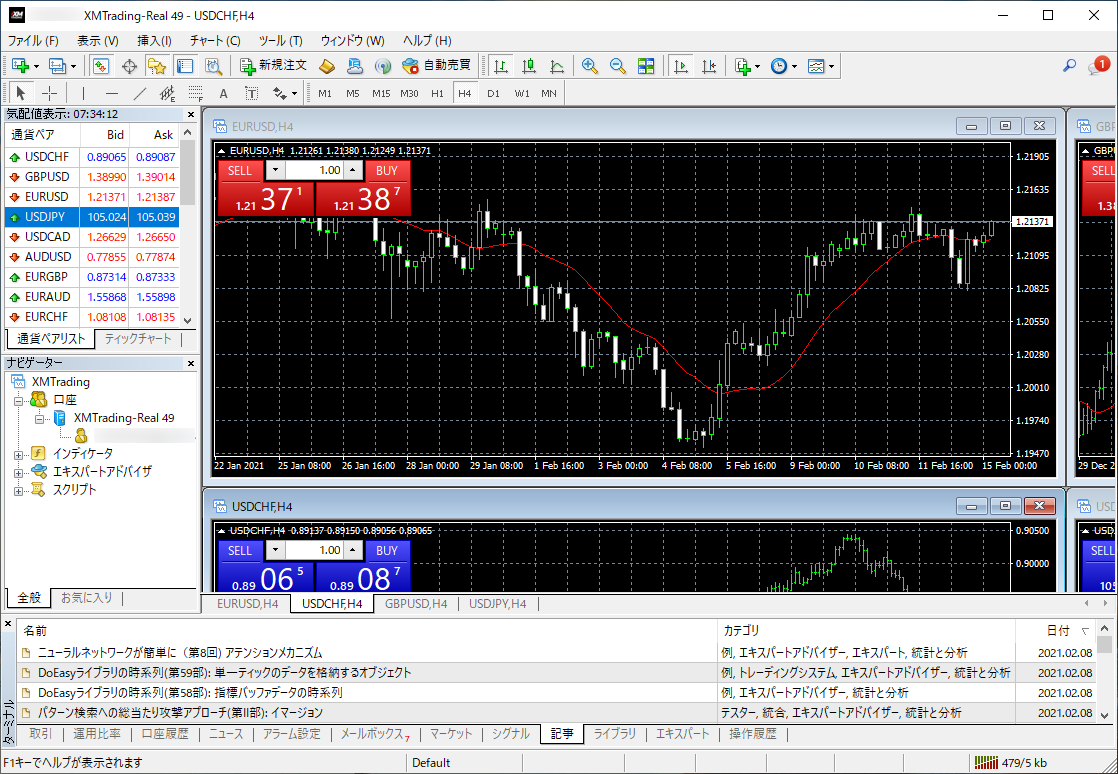The image size is (1118, 774).
Task: Switch to the GBPUSD,H4 chart tab
Action: 416,604
